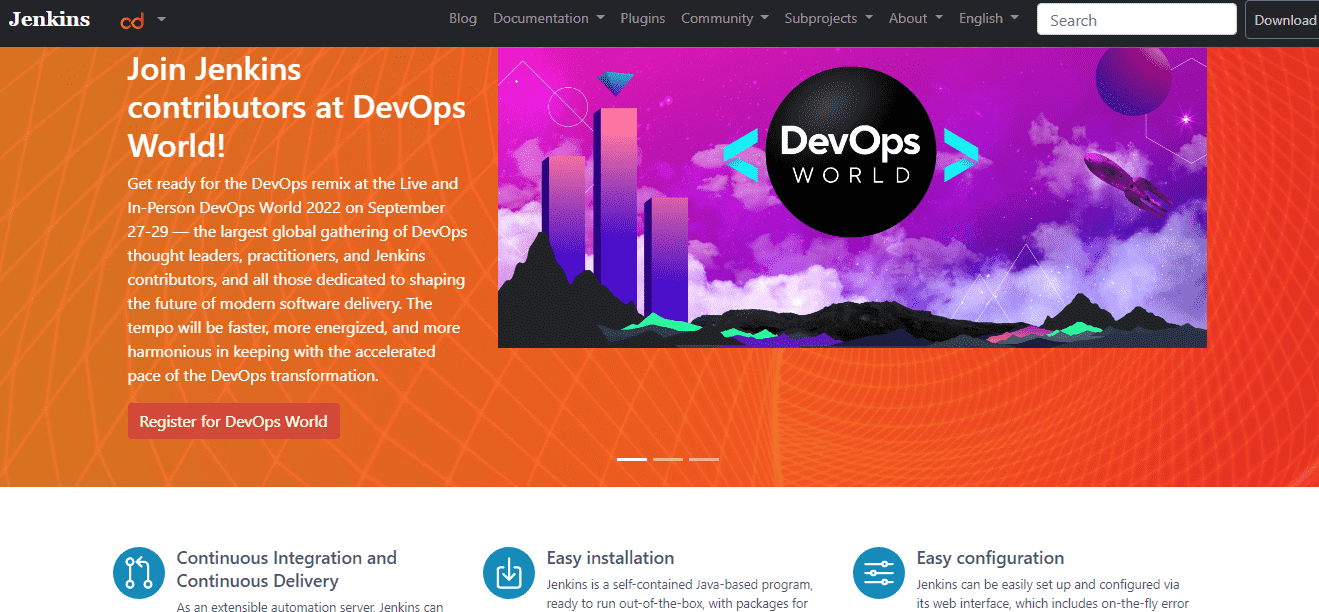The image size is (1319, 612).
Task: Expand the Documentation dropdown menu
Action: point(549,18)
